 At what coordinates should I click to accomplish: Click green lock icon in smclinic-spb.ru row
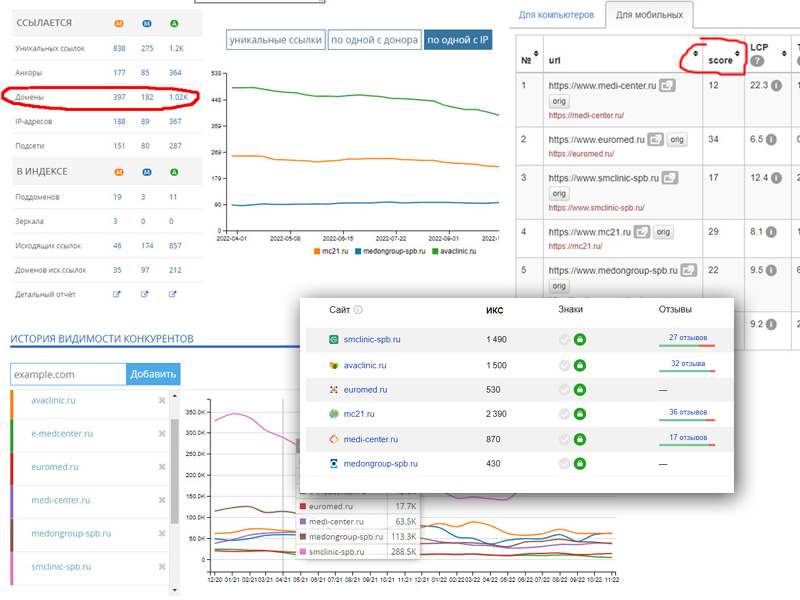coord(580,339)
